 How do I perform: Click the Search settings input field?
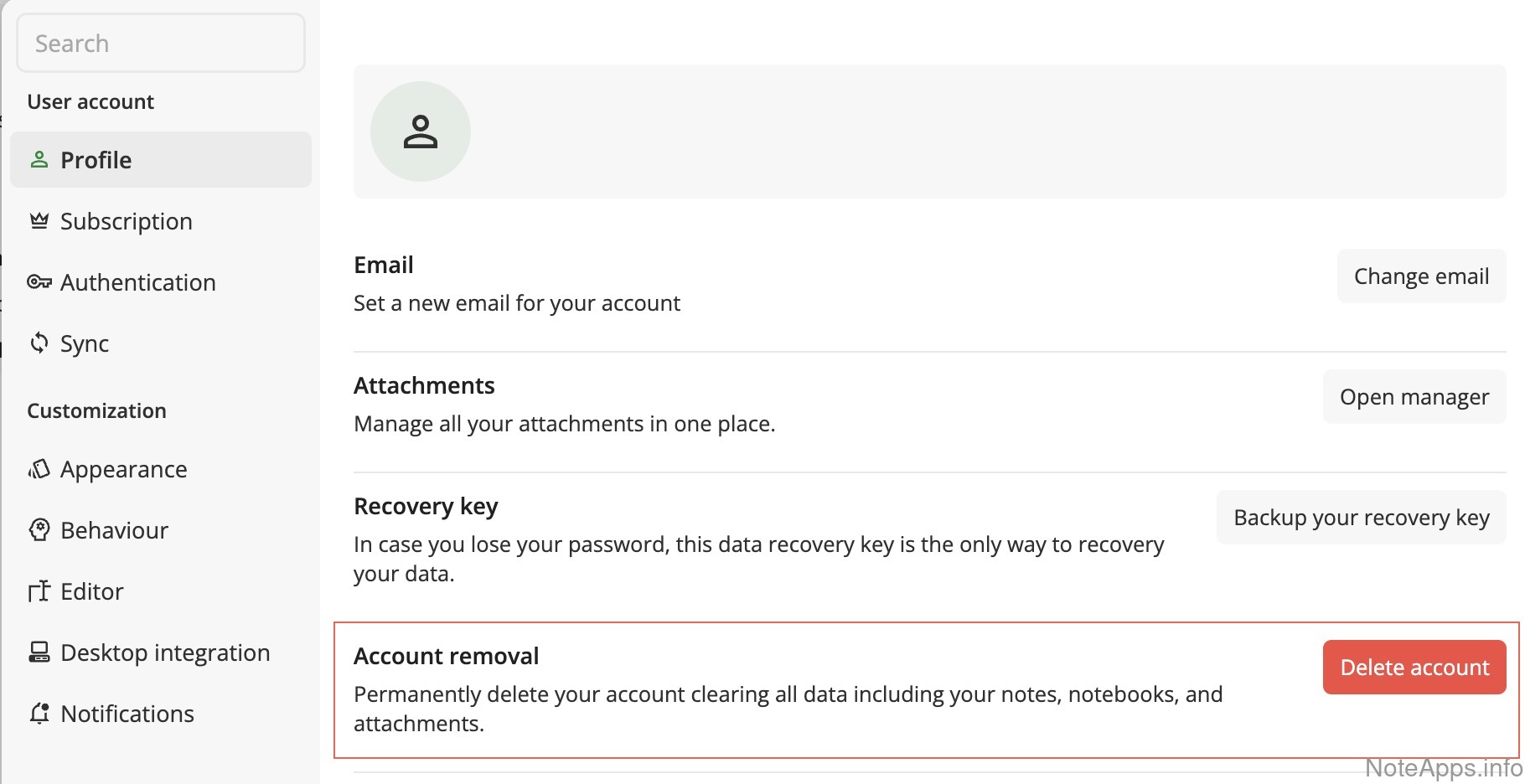click(161, 44)
